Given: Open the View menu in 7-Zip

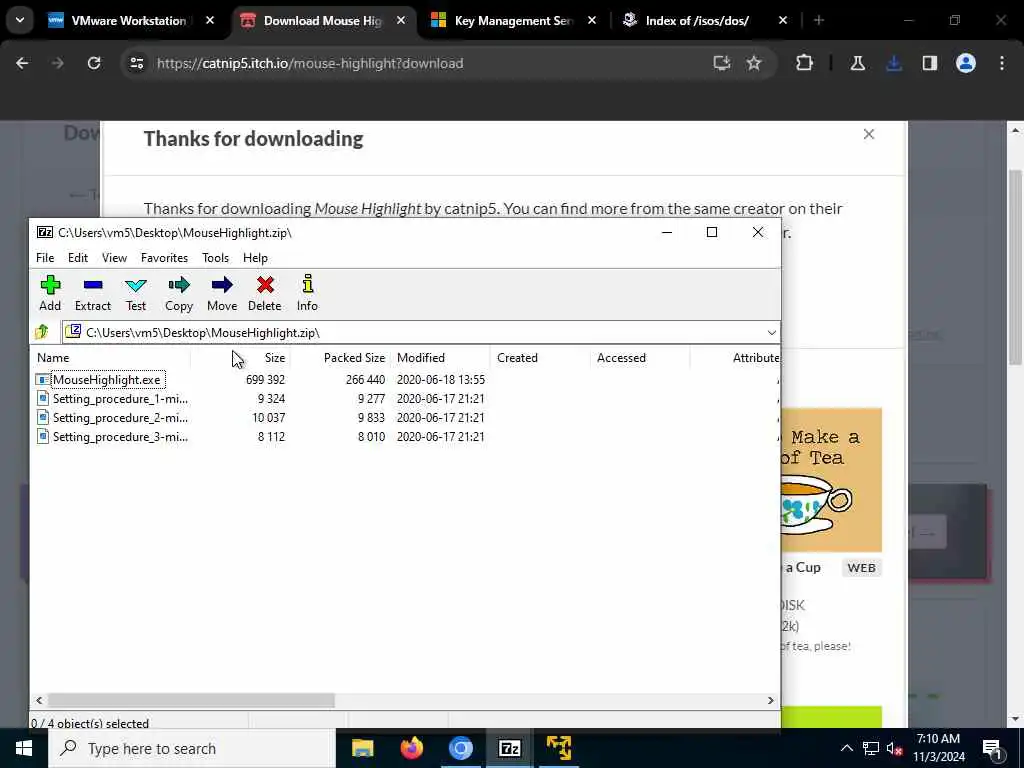Looking at the screenshot, I should (114, 258).
